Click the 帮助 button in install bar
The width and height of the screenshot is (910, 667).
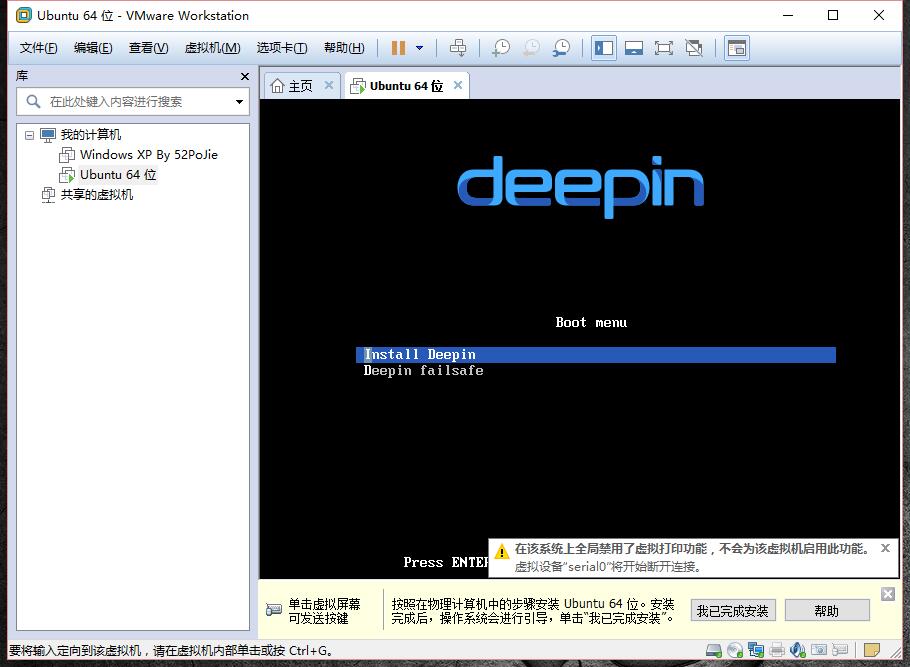pyautogui.click(x=826, y=611)
